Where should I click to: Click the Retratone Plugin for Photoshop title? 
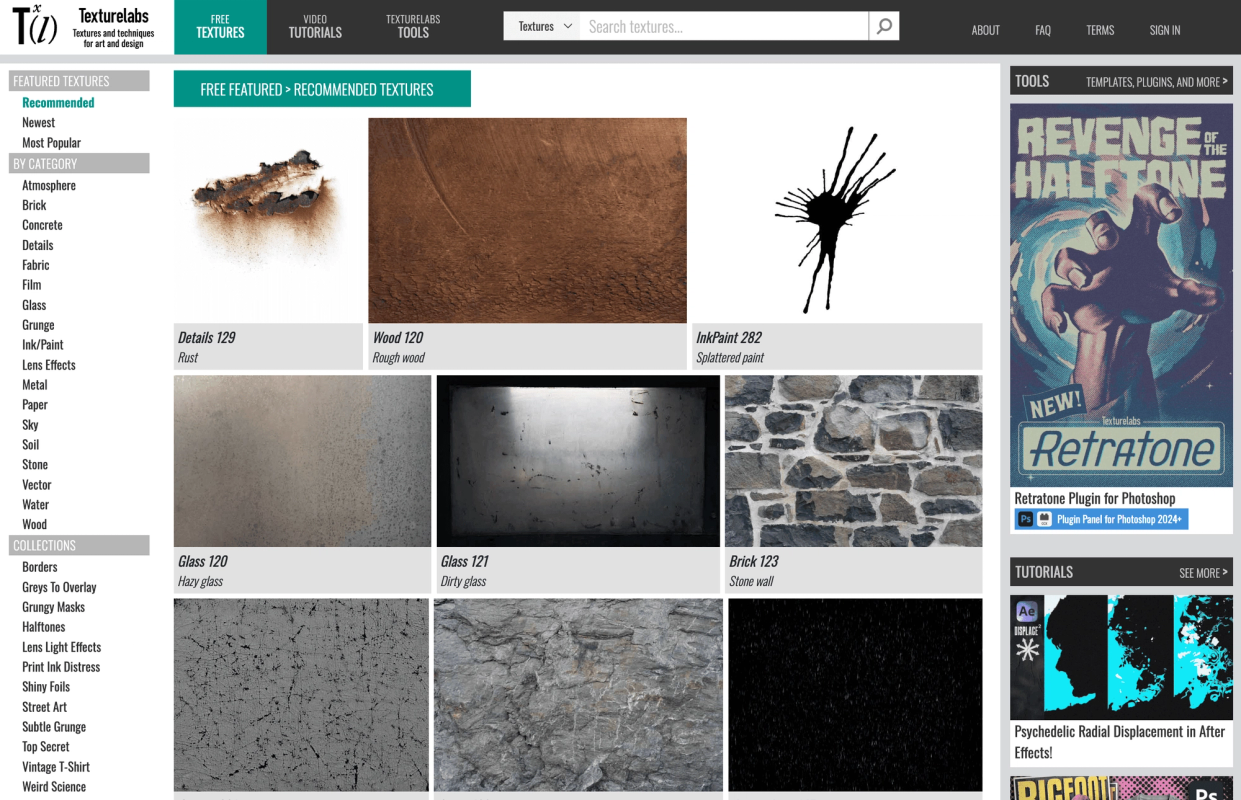click(x=1095, y=498)
